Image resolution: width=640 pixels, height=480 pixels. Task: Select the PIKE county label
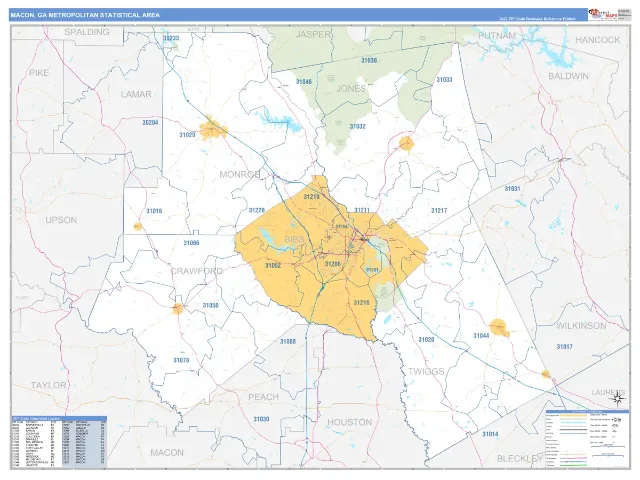pos(39,73)
